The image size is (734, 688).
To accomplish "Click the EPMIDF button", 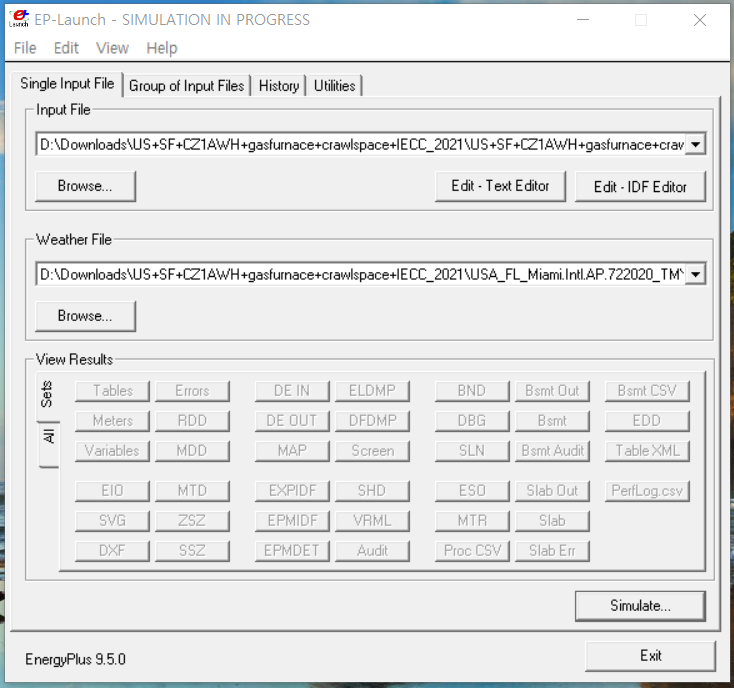I will (292, 521).
